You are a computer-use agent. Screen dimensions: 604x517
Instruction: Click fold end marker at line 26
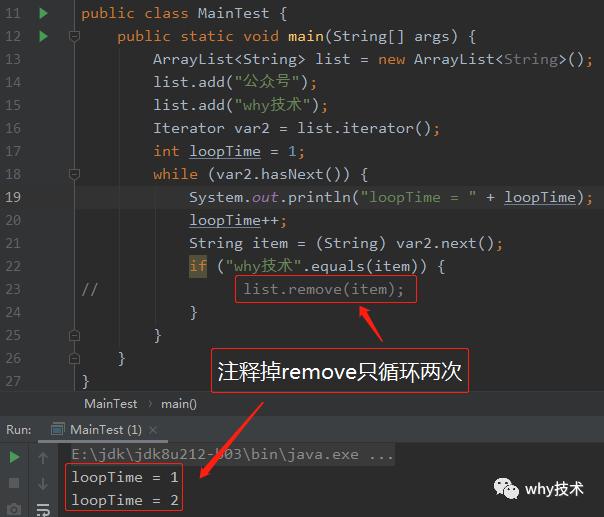pyautogui.click(x=74, y=359)
